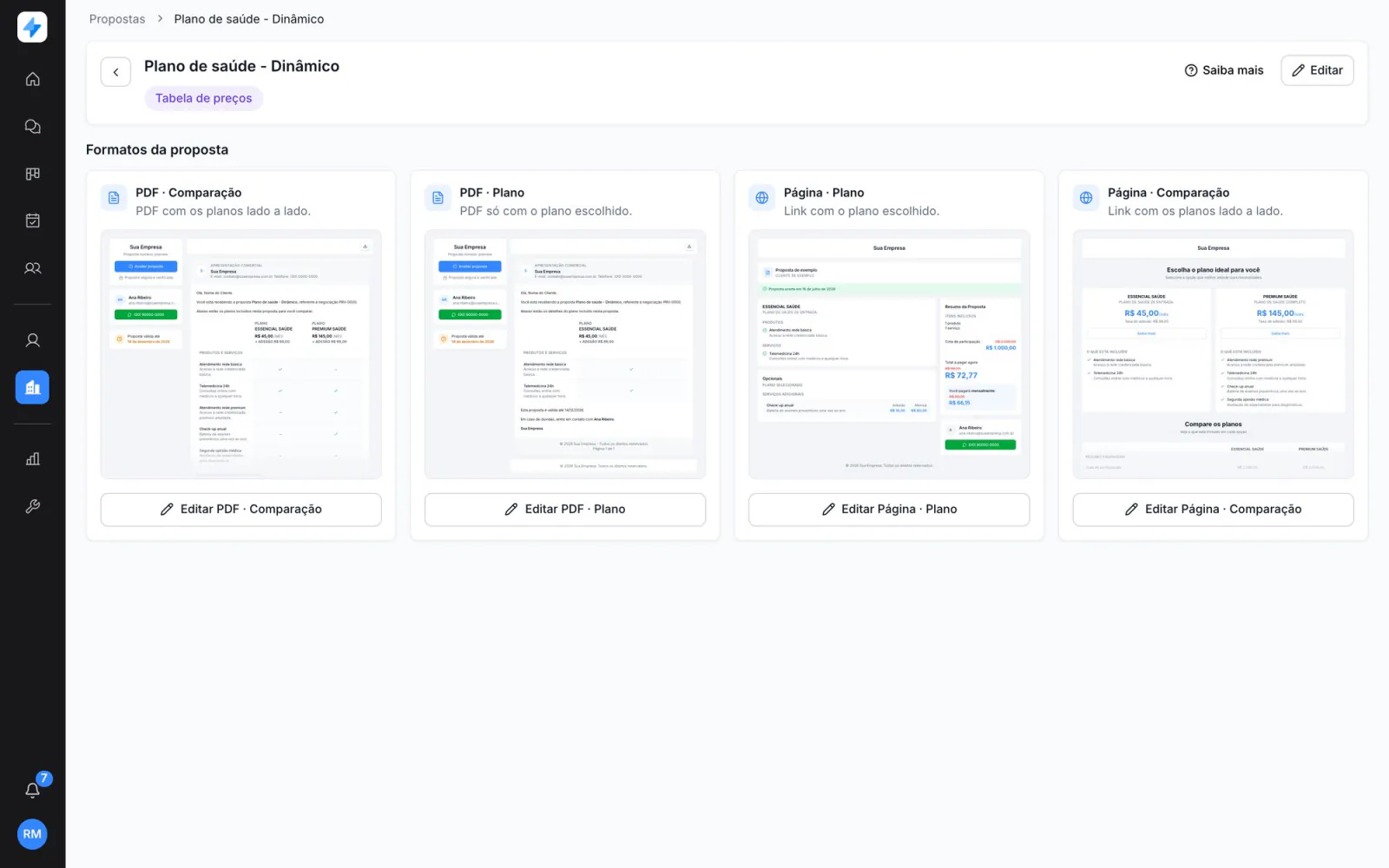Click the Saiba mais help link
This screenshot has width=1389, height=868.
1224,70
